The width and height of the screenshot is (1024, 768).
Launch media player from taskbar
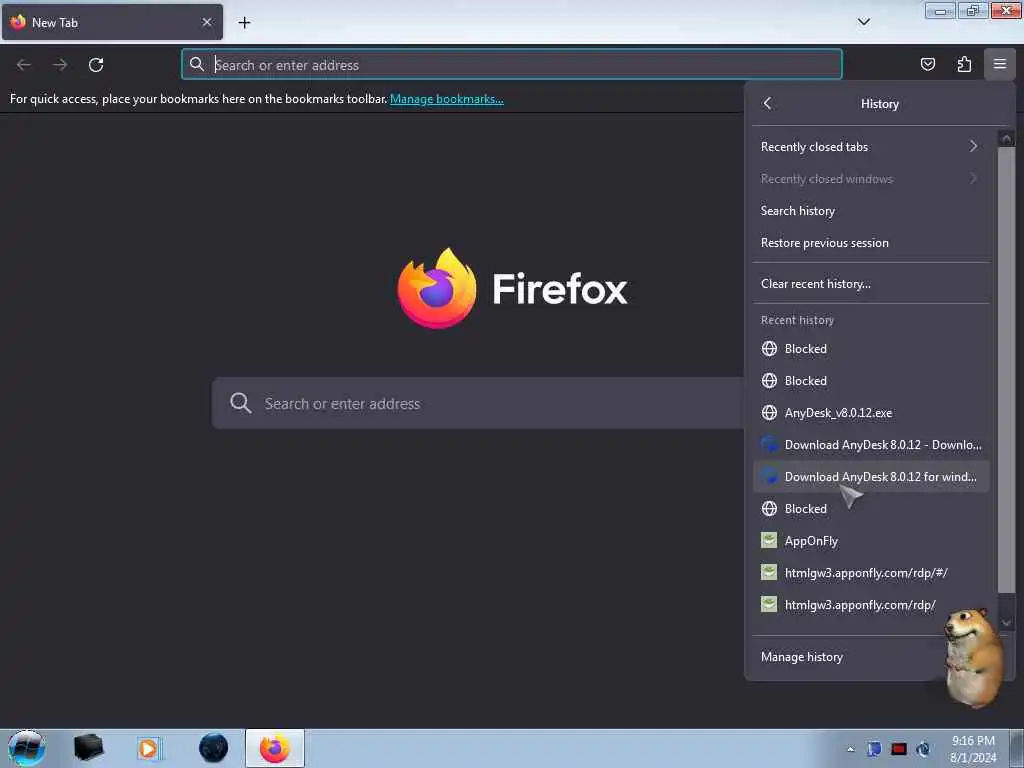click(148, 748)
